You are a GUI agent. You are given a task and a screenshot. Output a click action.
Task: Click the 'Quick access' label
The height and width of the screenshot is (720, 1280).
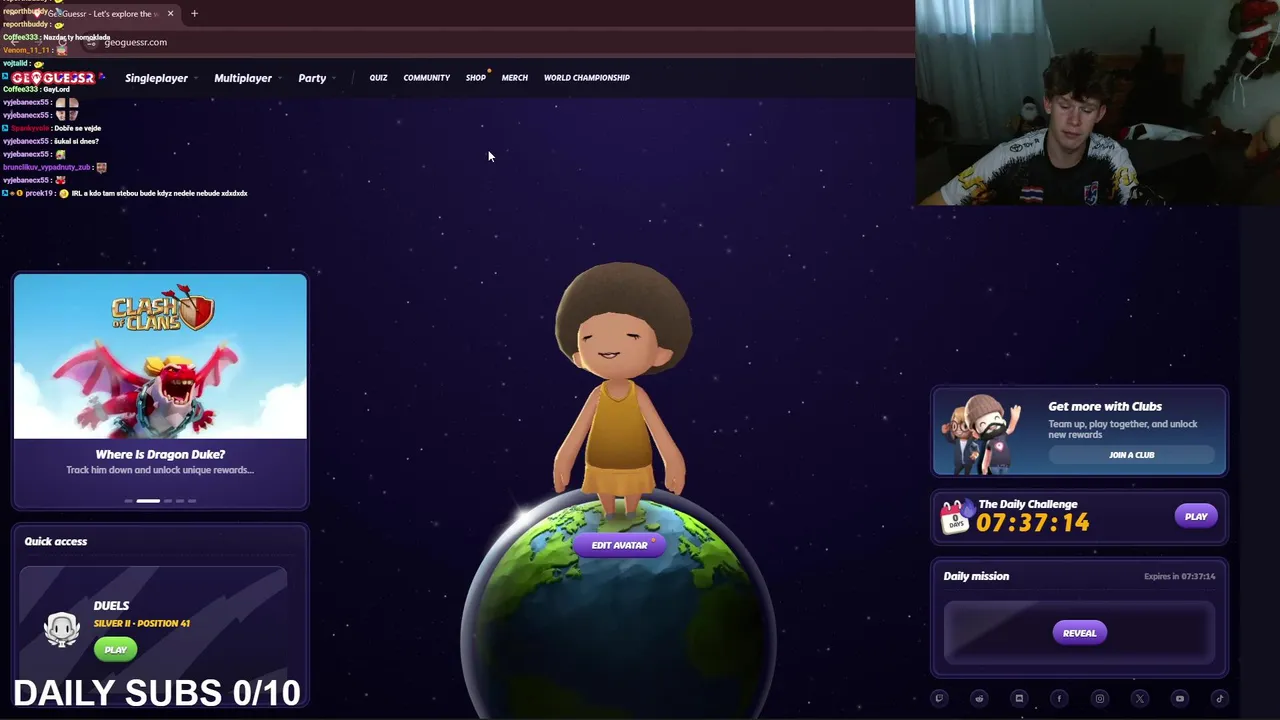(x=56, y=541)
